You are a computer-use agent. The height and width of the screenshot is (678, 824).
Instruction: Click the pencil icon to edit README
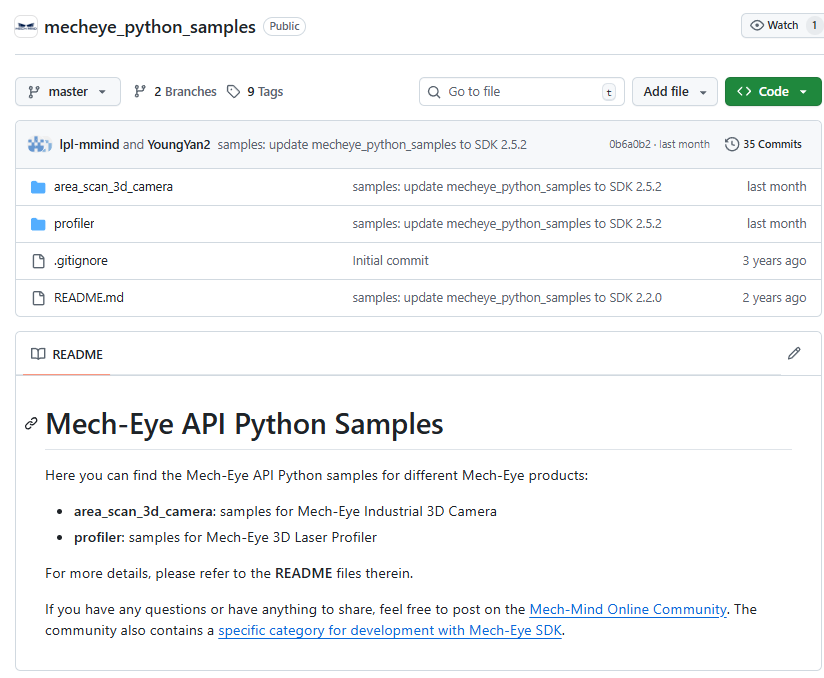point(794,353)
